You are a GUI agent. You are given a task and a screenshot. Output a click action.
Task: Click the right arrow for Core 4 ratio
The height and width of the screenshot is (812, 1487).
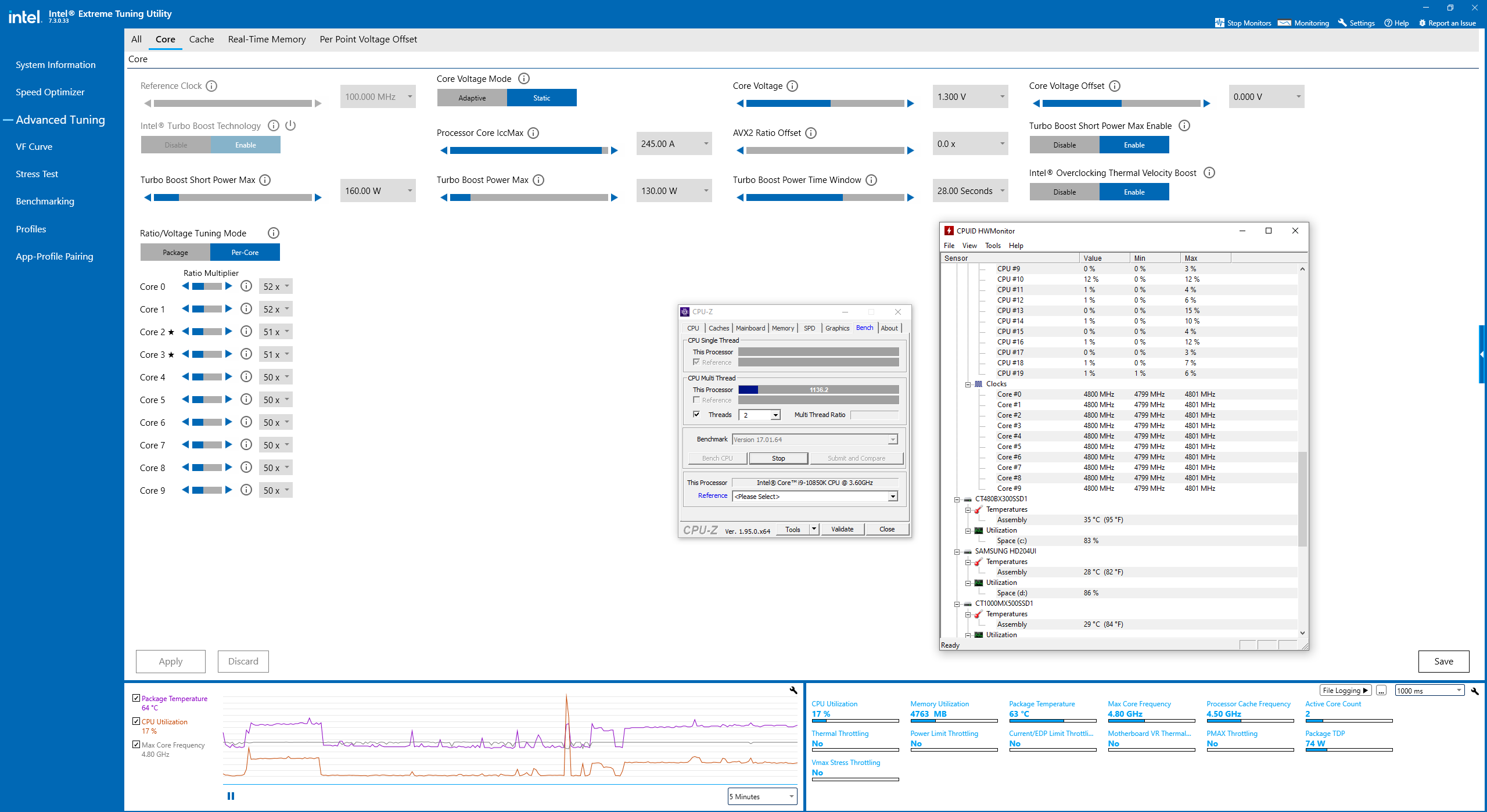[229, 377]
